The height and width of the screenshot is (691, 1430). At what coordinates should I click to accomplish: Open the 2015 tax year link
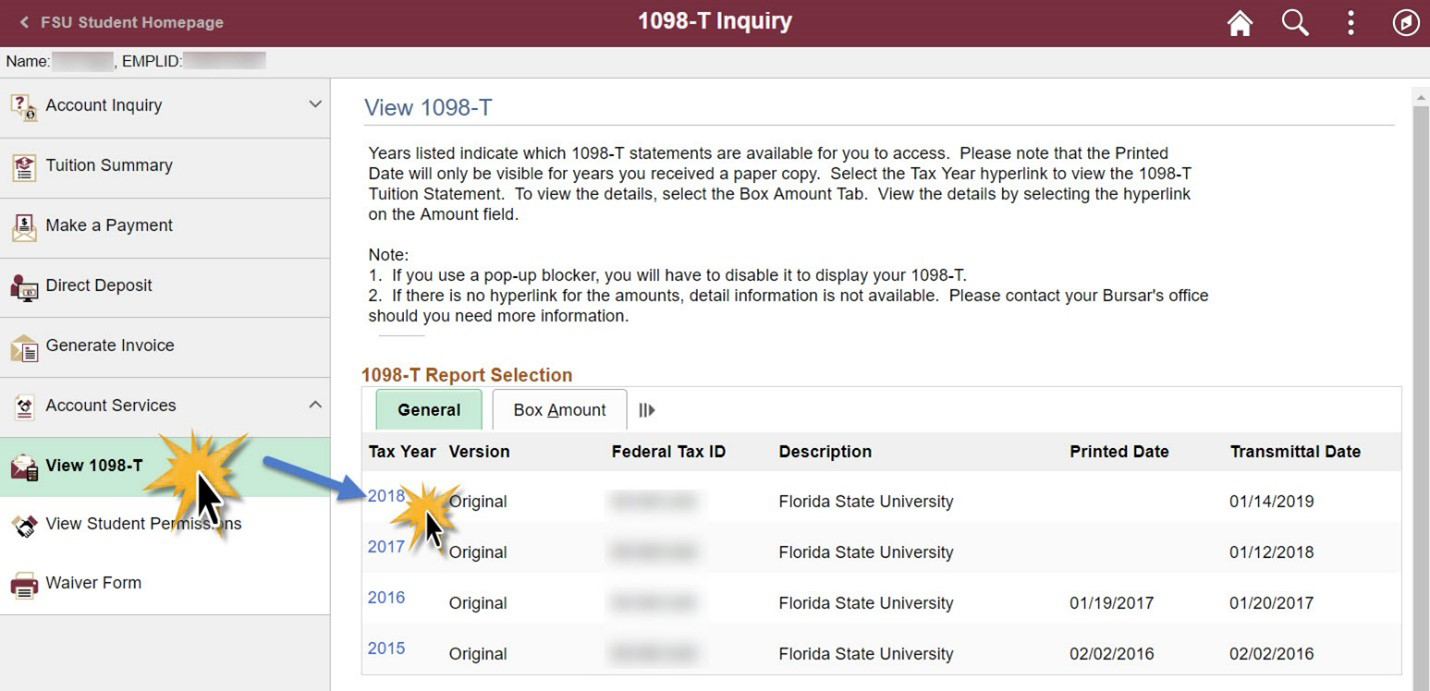(386, 649)
